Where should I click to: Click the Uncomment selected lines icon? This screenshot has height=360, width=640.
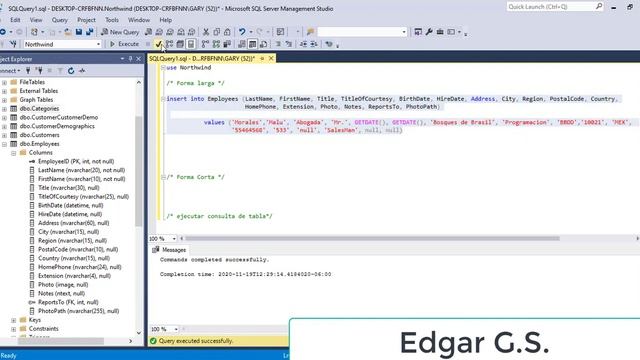289,44
